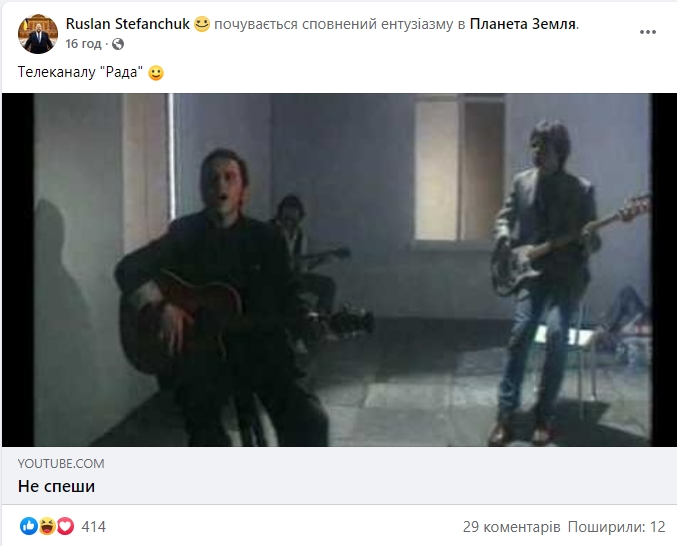View the 414 reactions count list

point(94,527)
